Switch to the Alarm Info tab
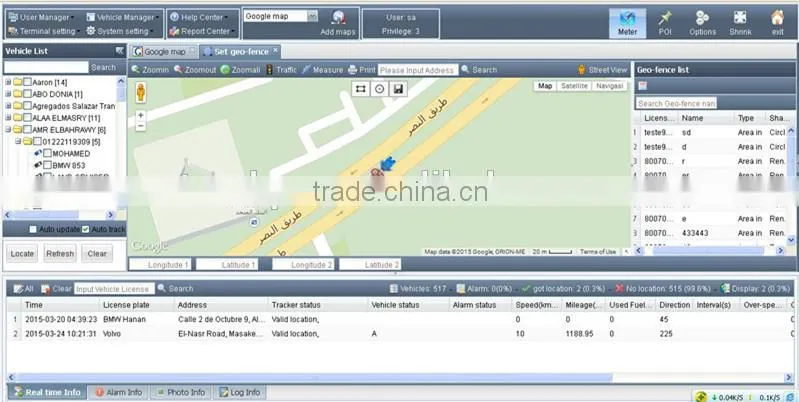799x402 pixels. click(119, 392)
